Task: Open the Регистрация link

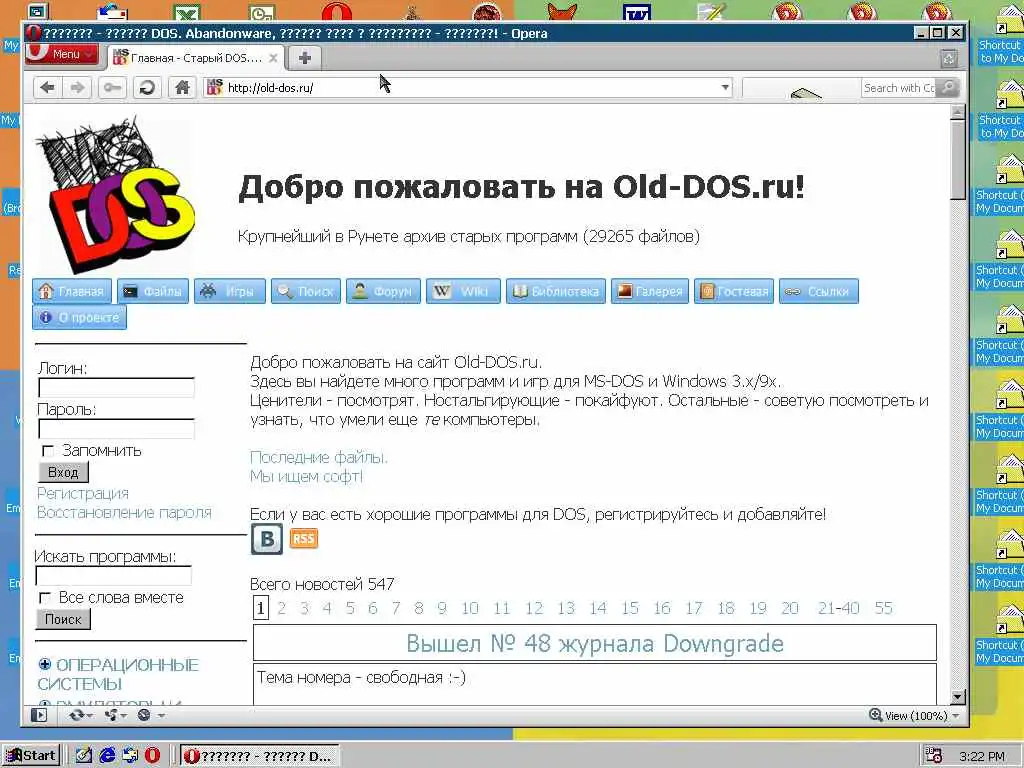Action: click(x=83, y=494)
